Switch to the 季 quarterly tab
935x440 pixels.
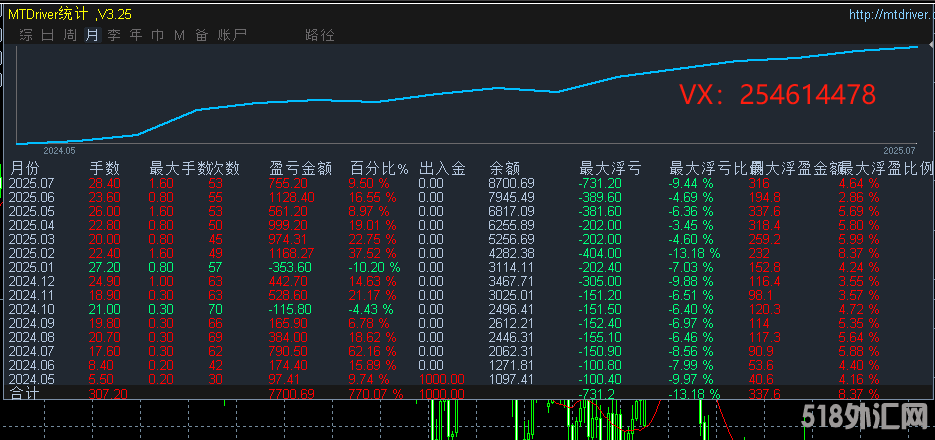(114, 35)
